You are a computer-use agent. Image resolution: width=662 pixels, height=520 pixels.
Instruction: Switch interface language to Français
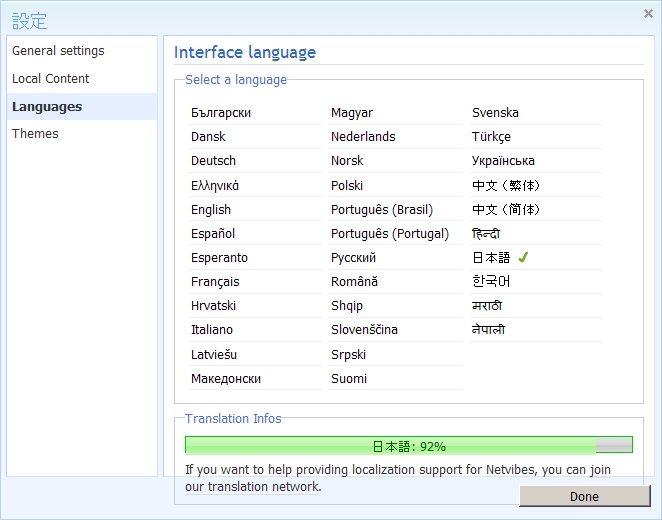215,282
